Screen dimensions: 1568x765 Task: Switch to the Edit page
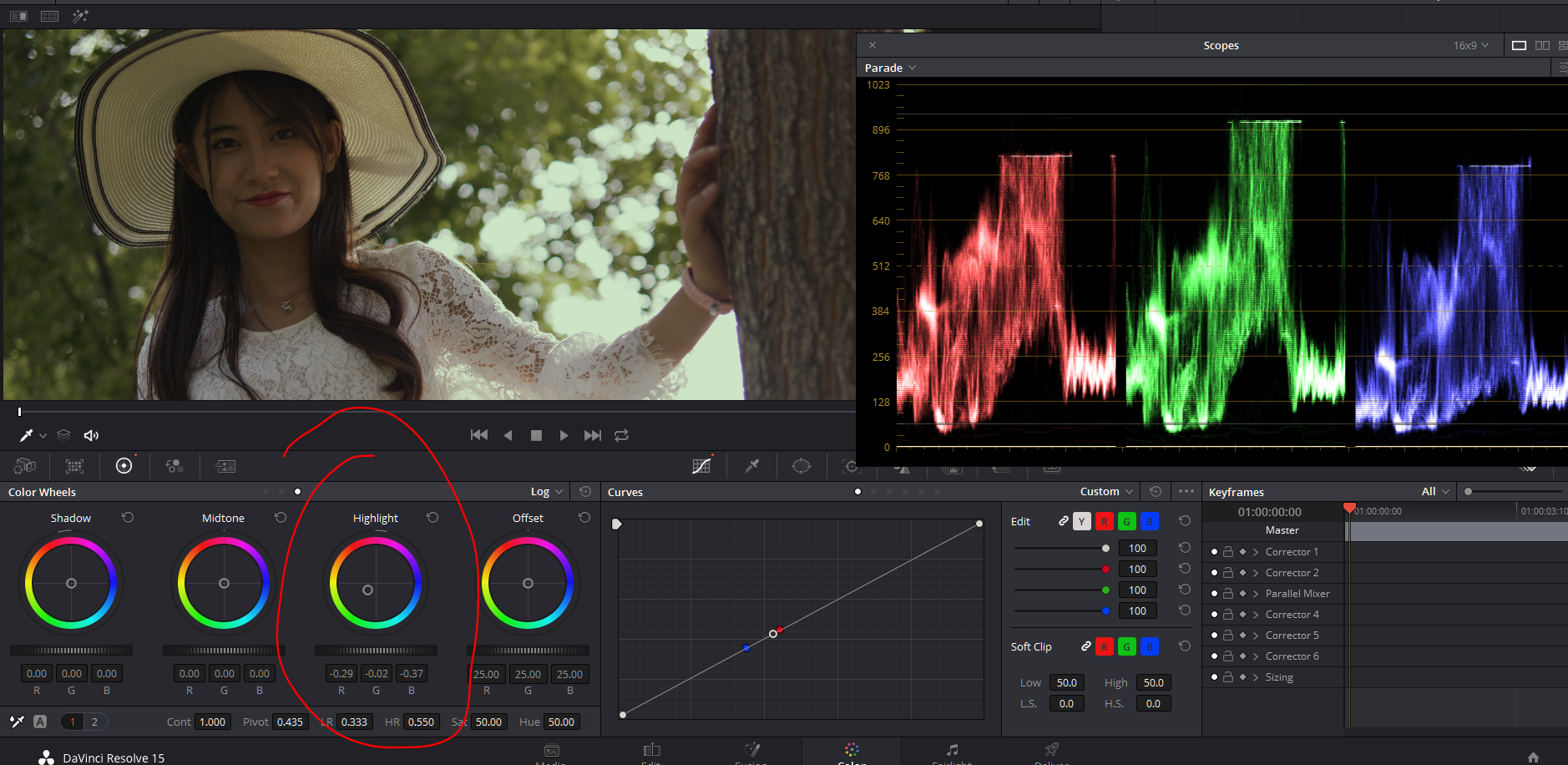(651, 753)
